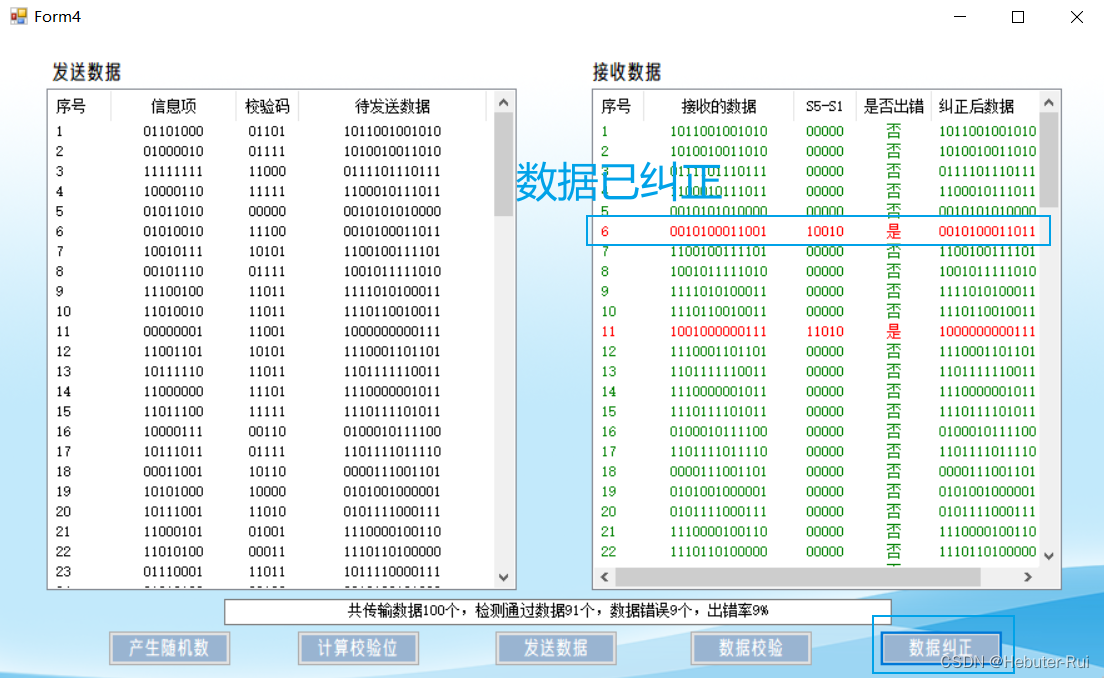Click the 产生随机数 button
1104x678 pixels.
(x=169, y=648)
